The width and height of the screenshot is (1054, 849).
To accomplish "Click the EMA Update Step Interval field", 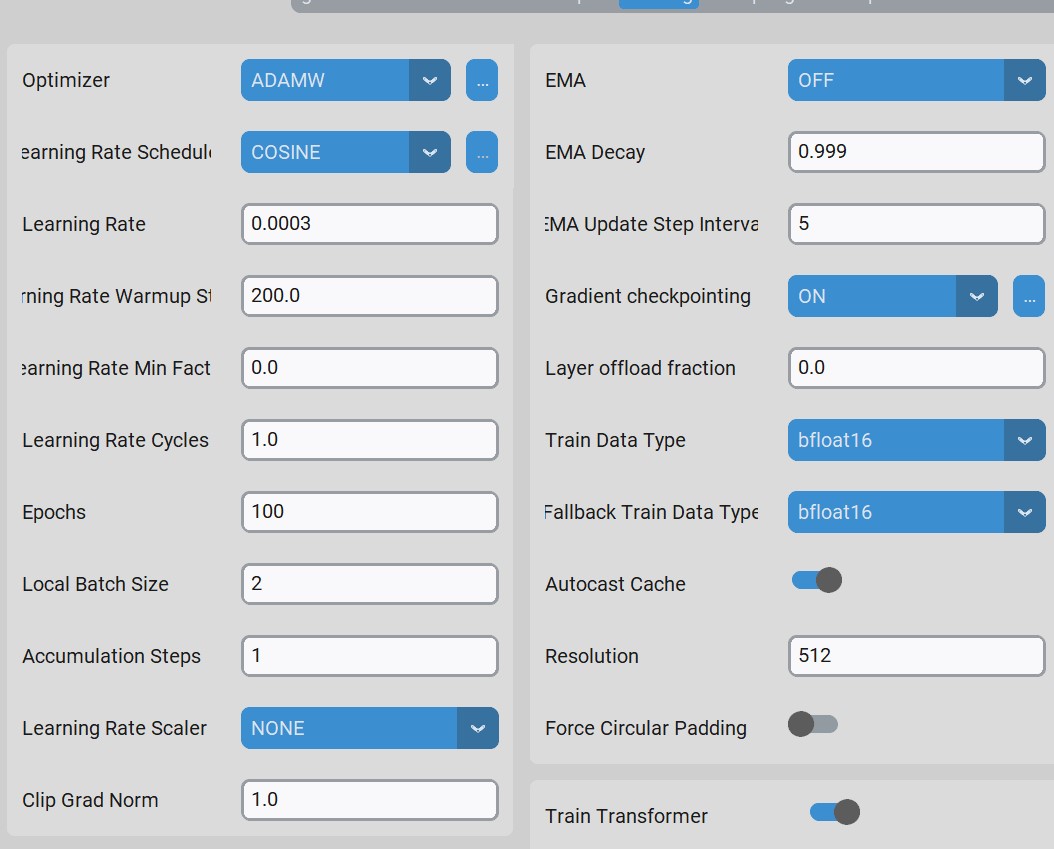I will pos(916,224).
